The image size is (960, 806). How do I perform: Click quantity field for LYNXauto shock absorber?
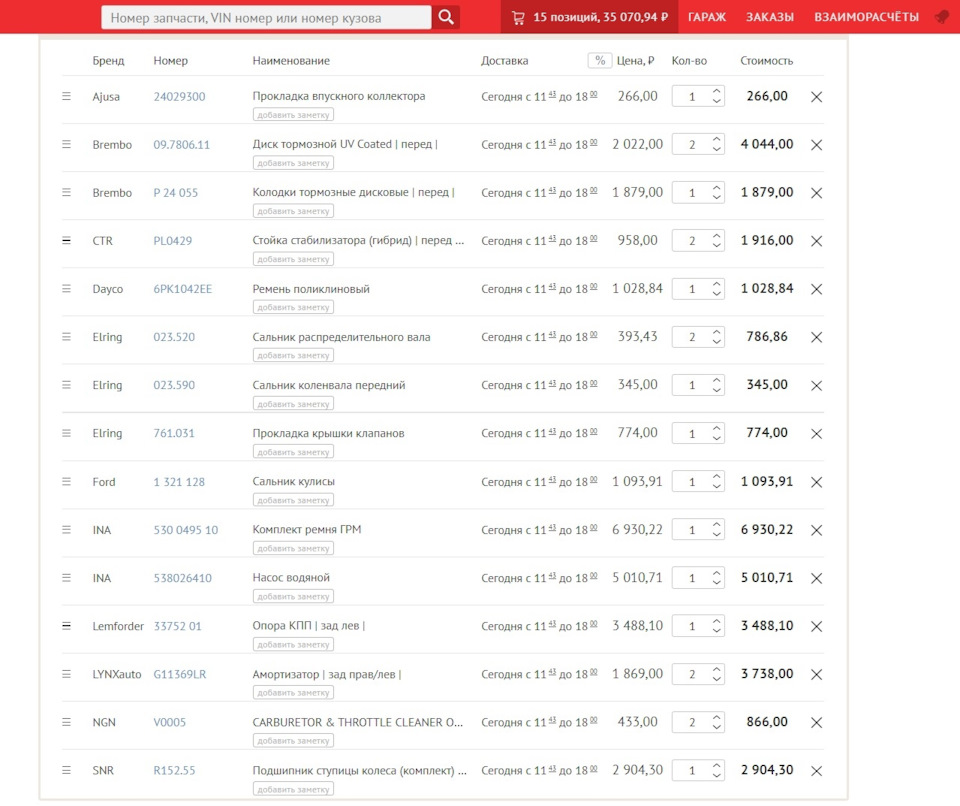692,675
